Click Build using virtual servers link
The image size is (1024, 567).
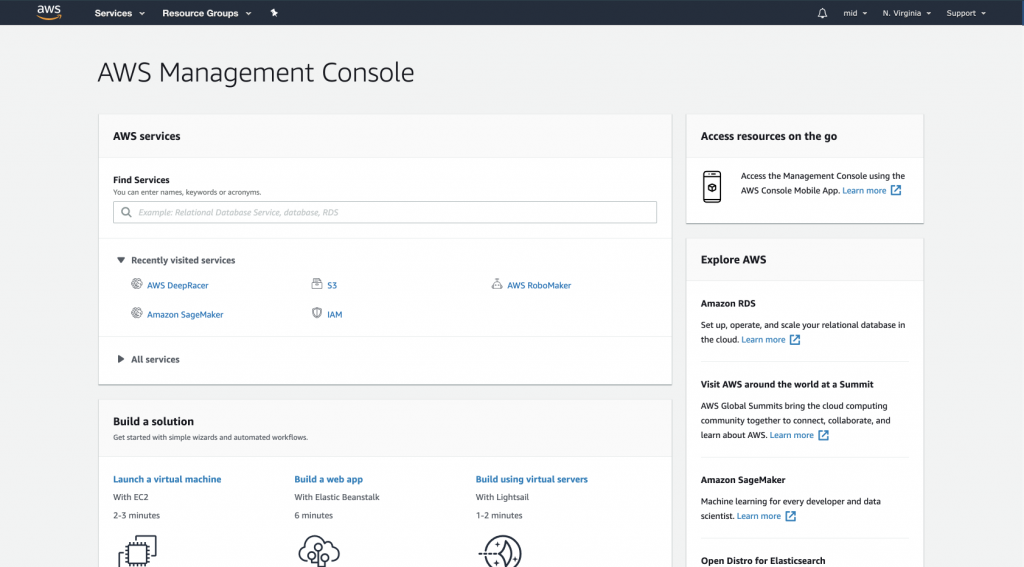tap(532, 479)
